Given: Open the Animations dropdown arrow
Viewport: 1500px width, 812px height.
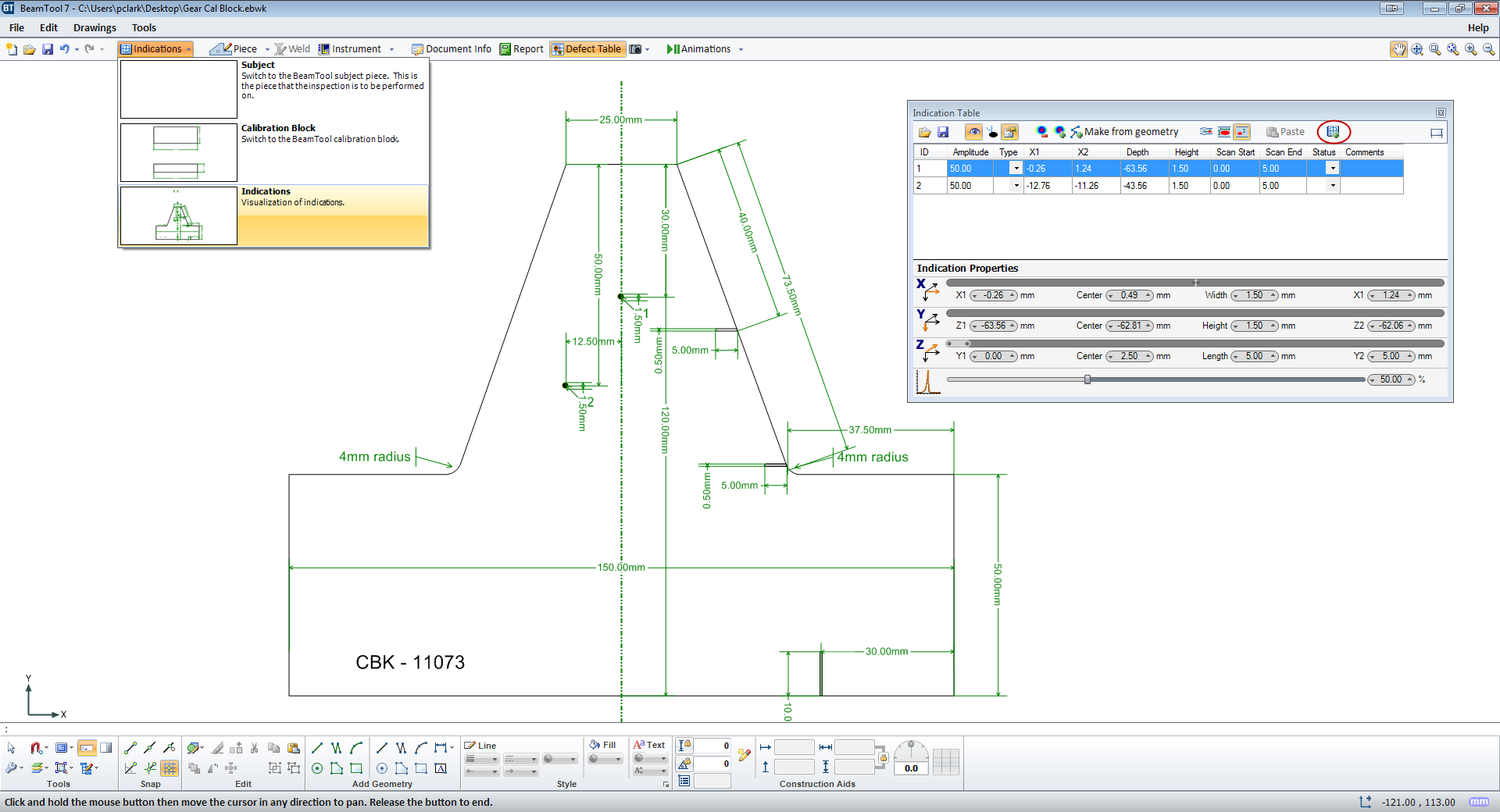Looking at the screenshot, I should click(741, 49).
